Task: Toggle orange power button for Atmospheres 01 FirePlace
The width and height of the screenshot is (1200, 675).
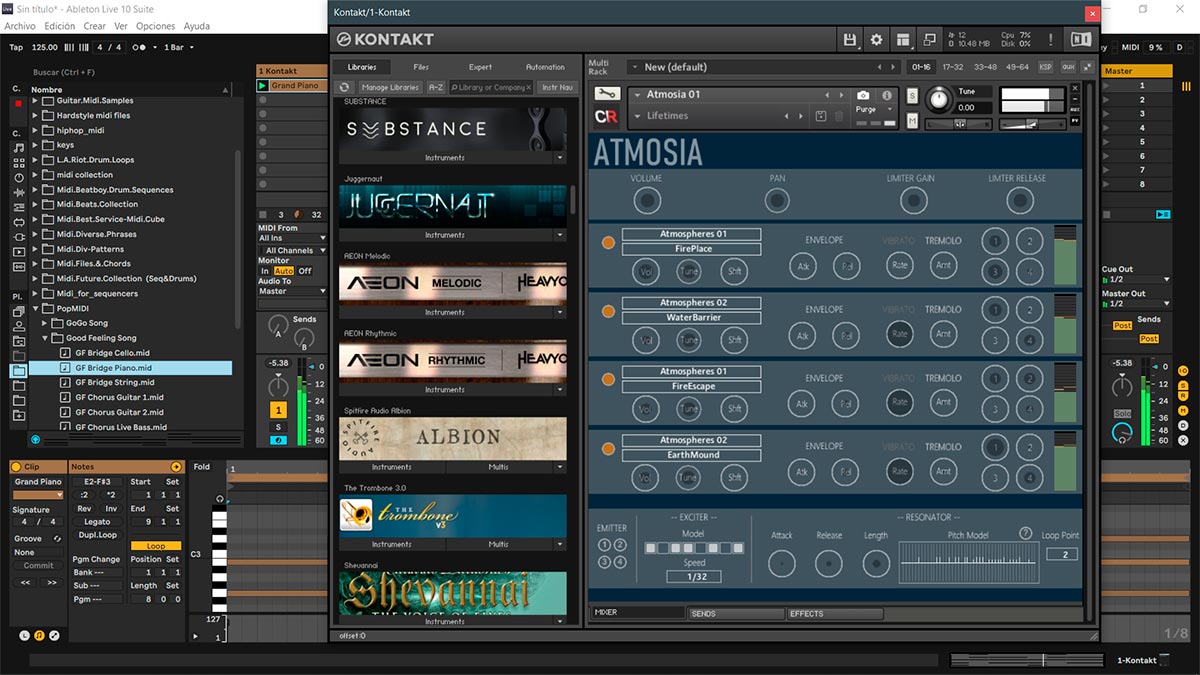Action: tap(607, 242)
